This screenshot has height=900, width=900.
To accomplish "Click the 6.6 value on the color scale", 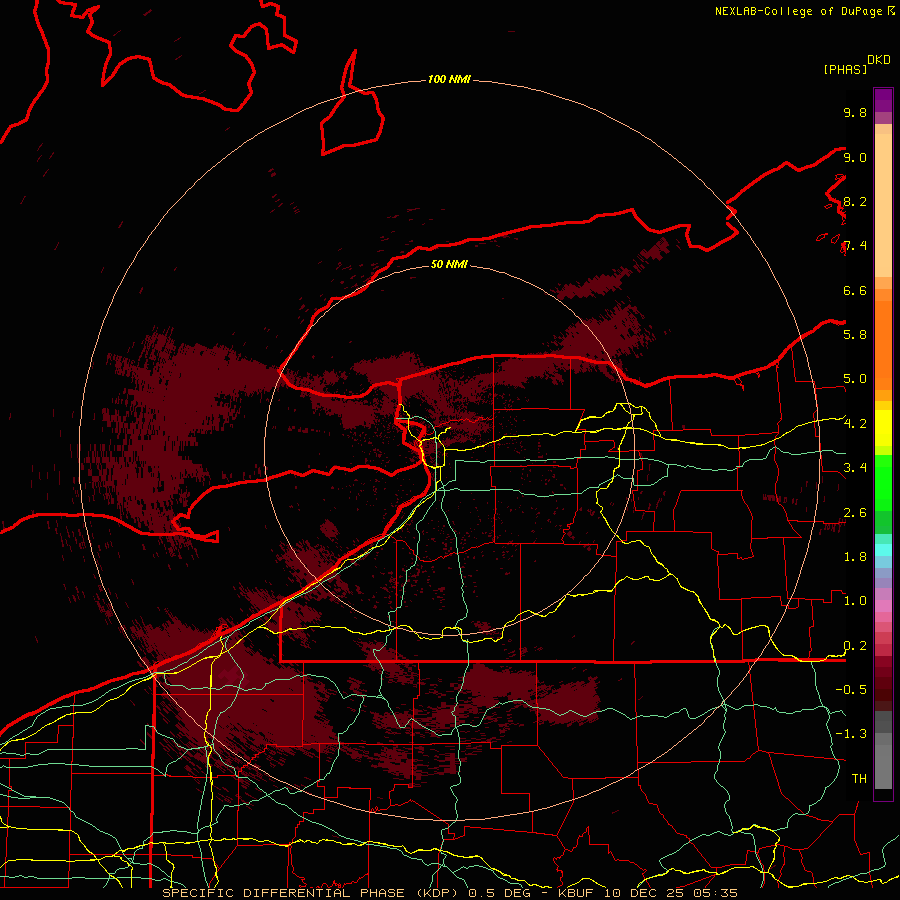I will click(x=855, y=290).
